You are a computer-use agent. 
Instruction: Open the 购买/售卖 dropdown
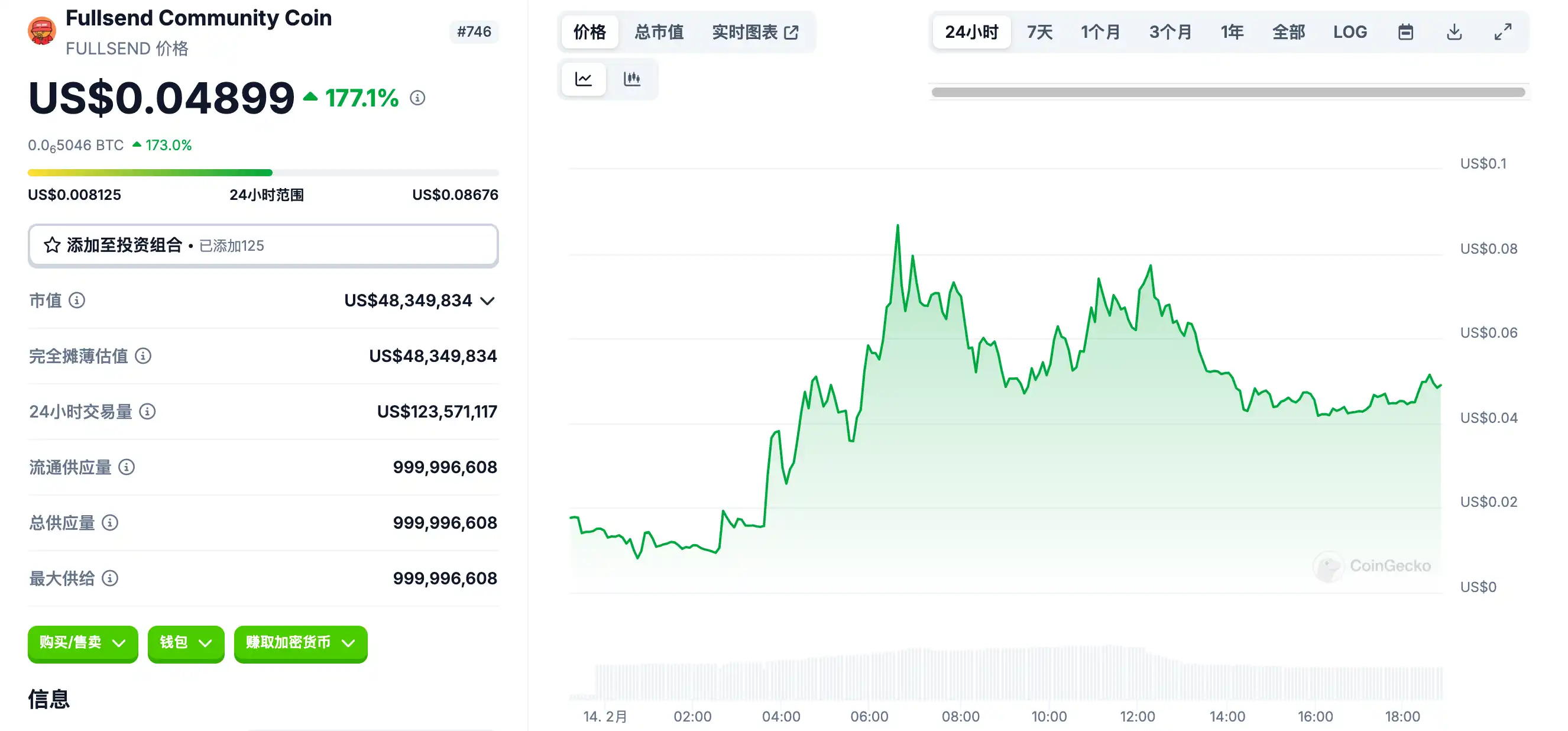(83, 643)
